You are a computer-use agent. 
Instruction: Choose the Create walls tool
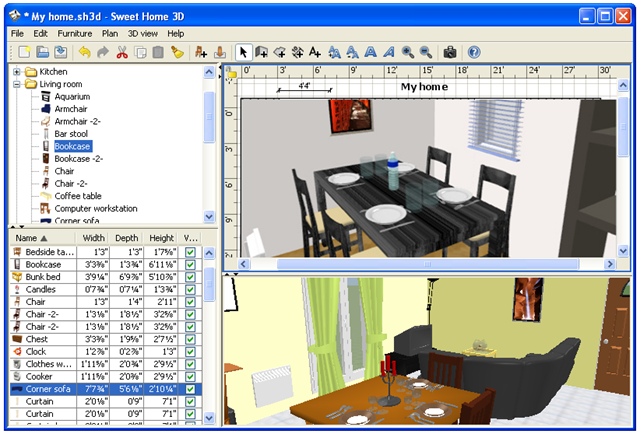tap(261, 52)
